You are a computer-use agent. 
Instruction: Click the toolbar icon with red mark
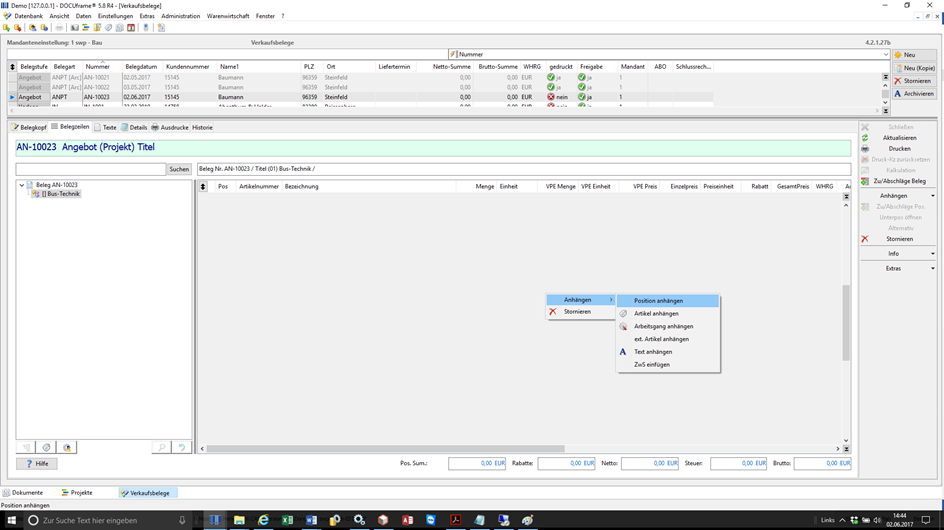[17, 28]
